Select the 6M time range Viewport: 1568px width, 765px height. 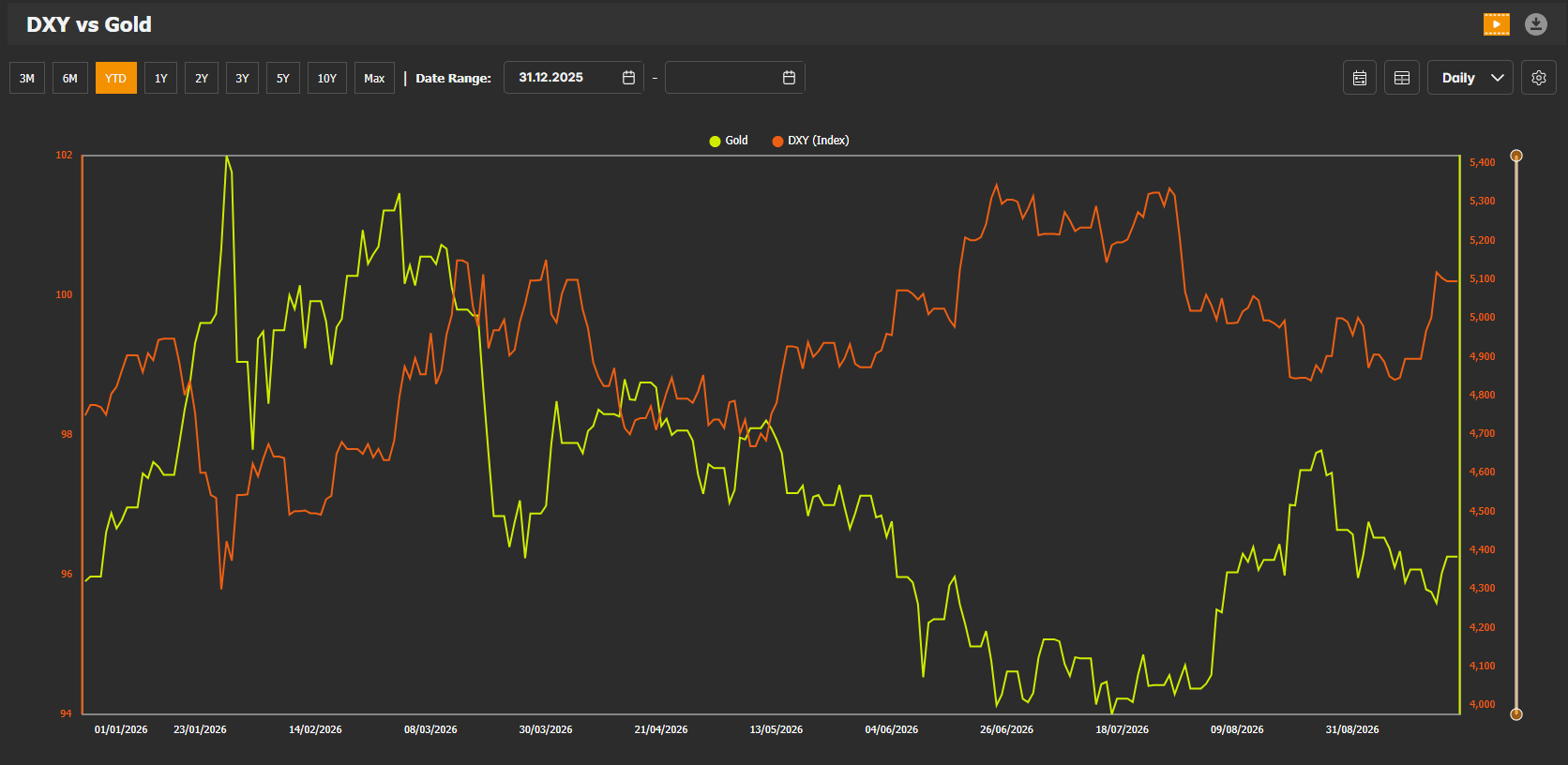pos(70,78)
